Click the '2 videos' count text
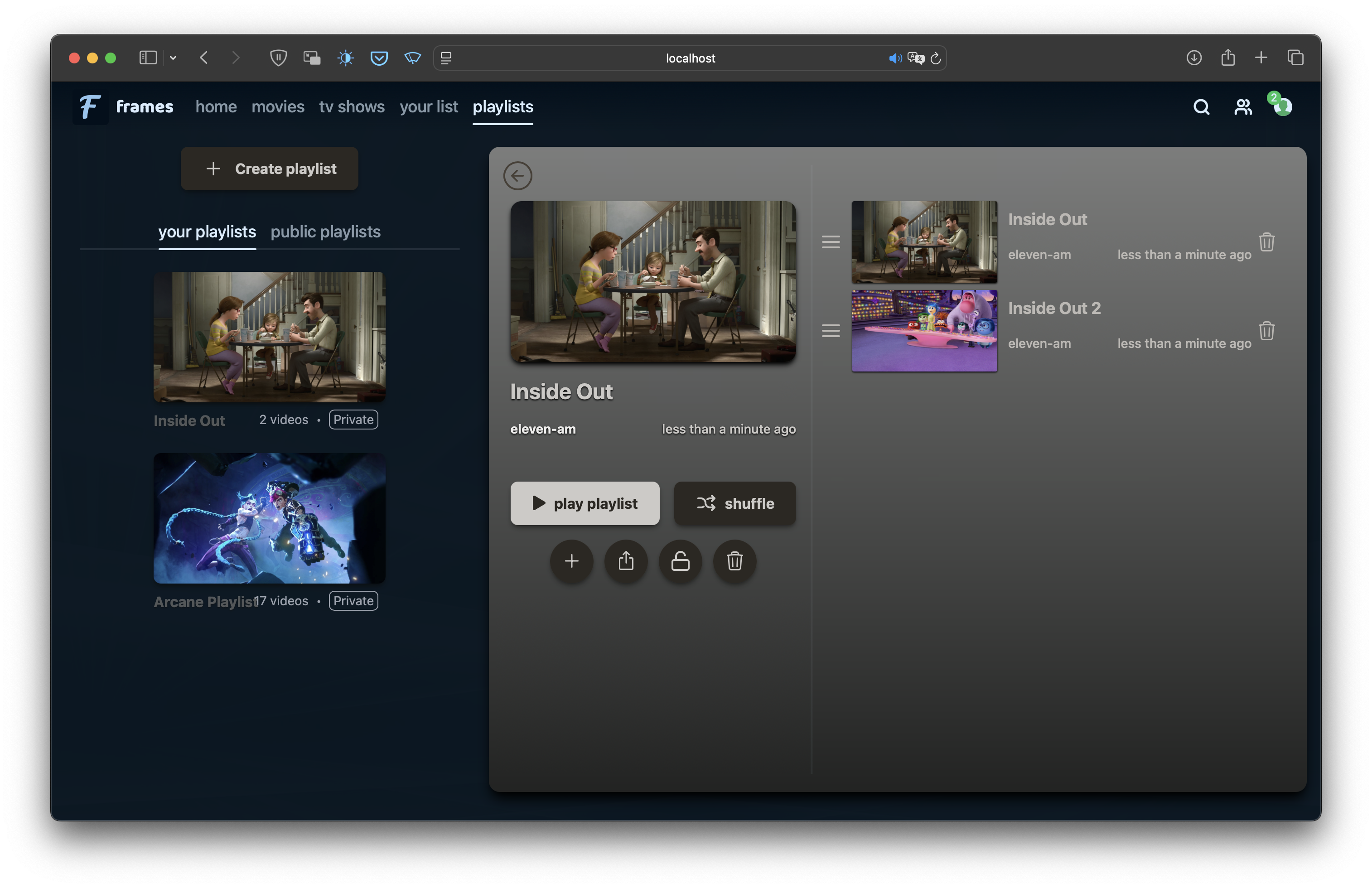The width and height of the screenshot is (1372, 888). (284, 420)
